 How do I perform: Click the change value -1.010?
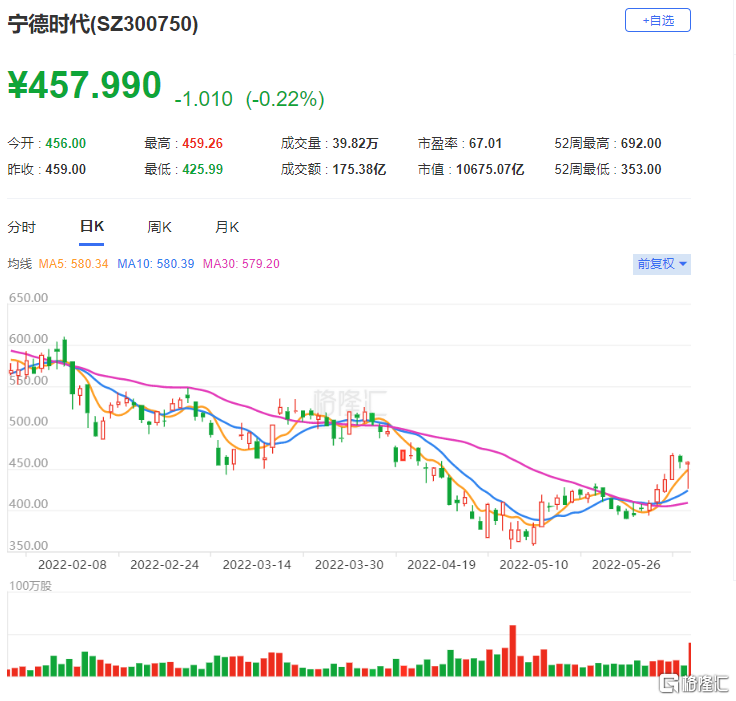pyautogui.click(x=203, y=99)
